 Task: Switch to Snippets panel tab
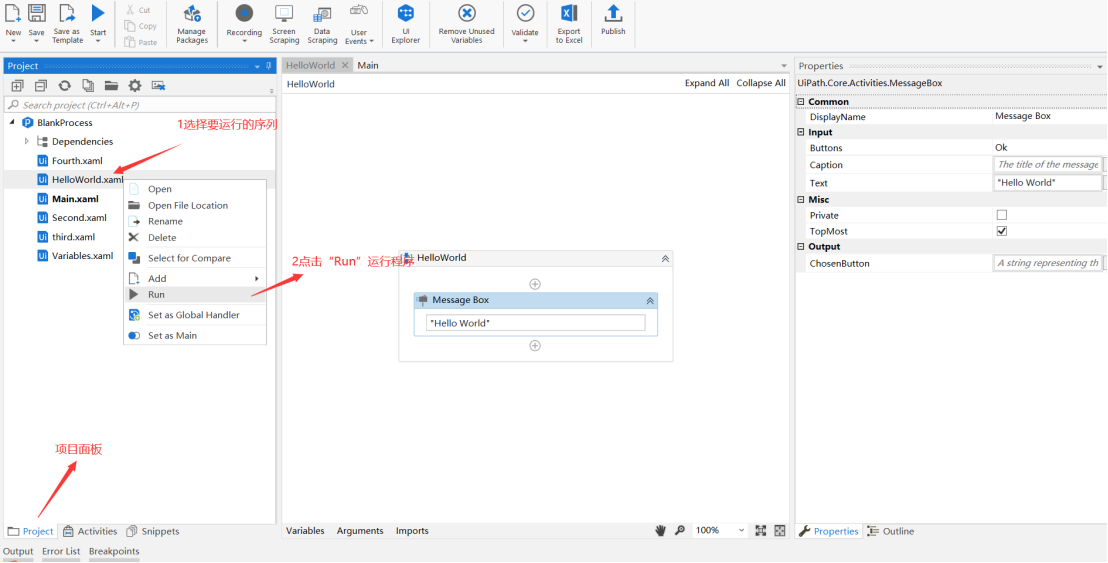pyautogui.click(x=153, y=531)
